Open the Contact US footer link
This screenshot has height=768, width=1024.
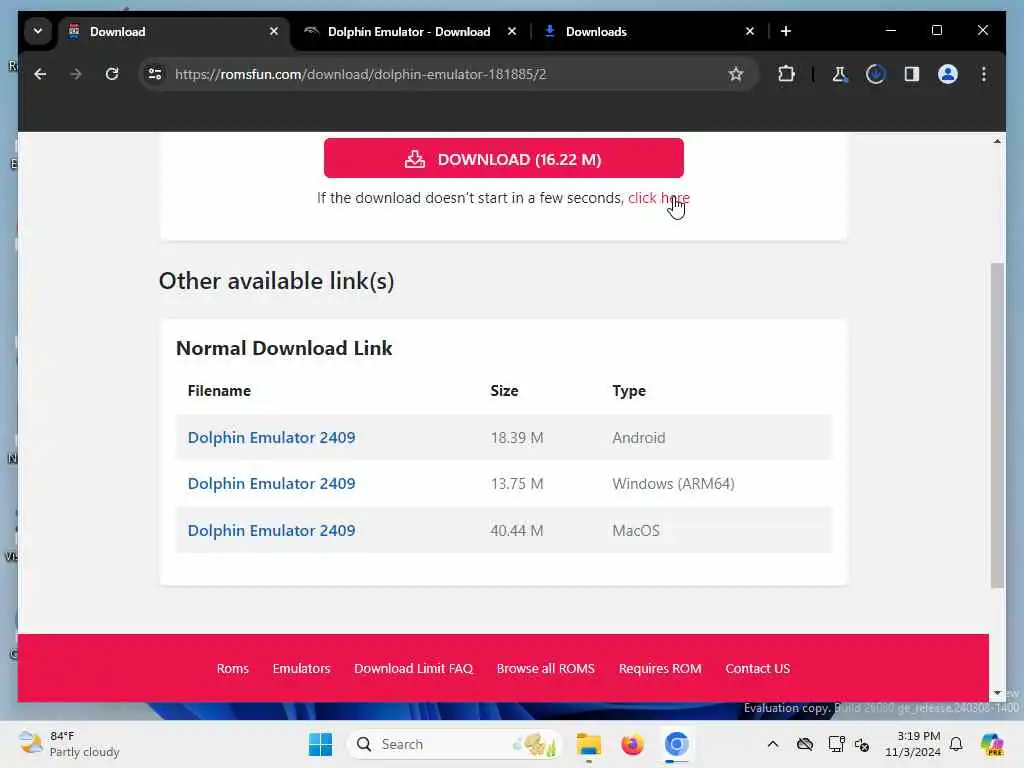(x=758, y=669)
